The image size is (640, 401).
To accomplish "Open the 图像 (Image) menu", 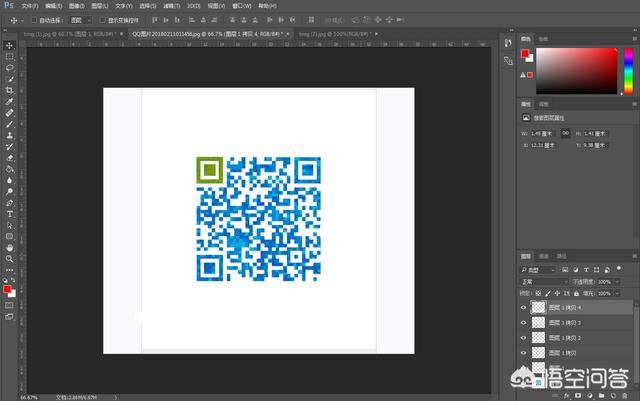I will click(77, 6).
